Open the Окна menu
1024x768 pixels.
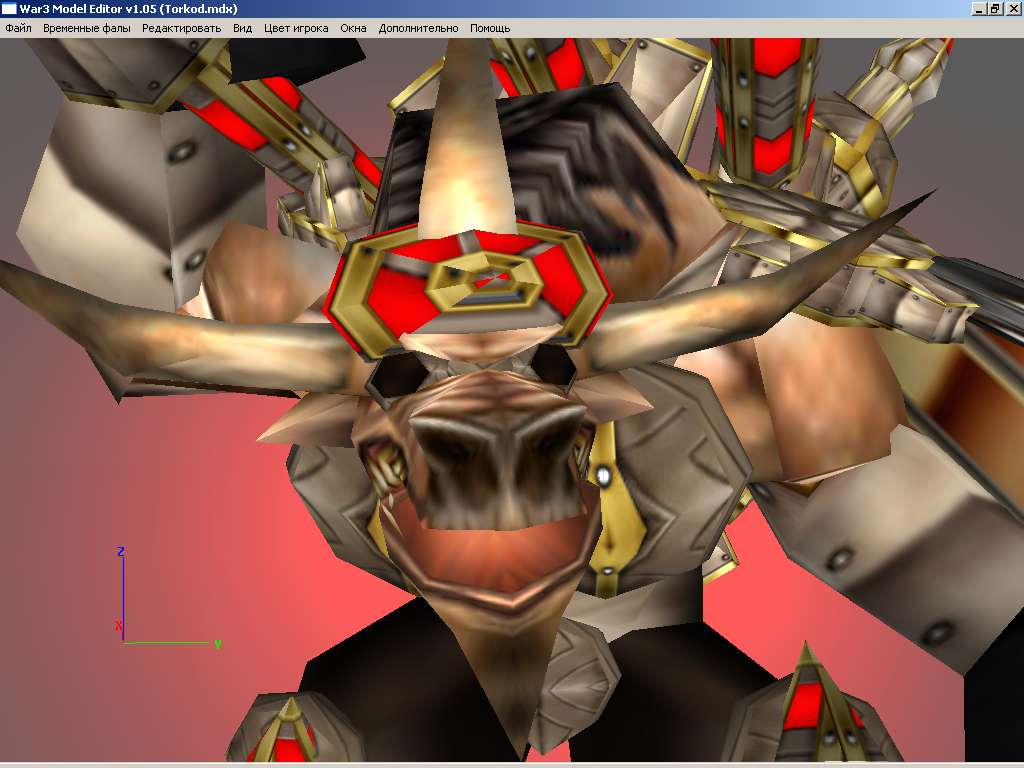(353, 28)
